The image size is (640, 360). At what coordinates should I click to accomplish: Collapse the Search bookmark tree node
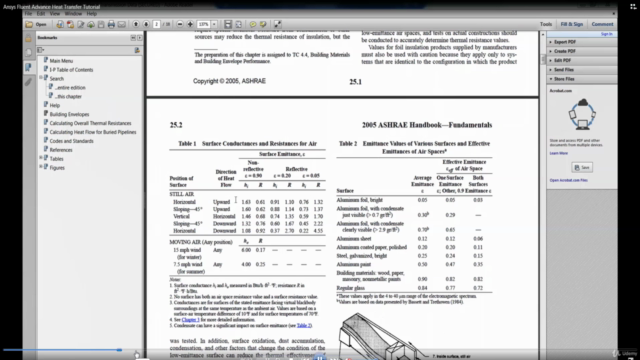click(x=41, y=77)
